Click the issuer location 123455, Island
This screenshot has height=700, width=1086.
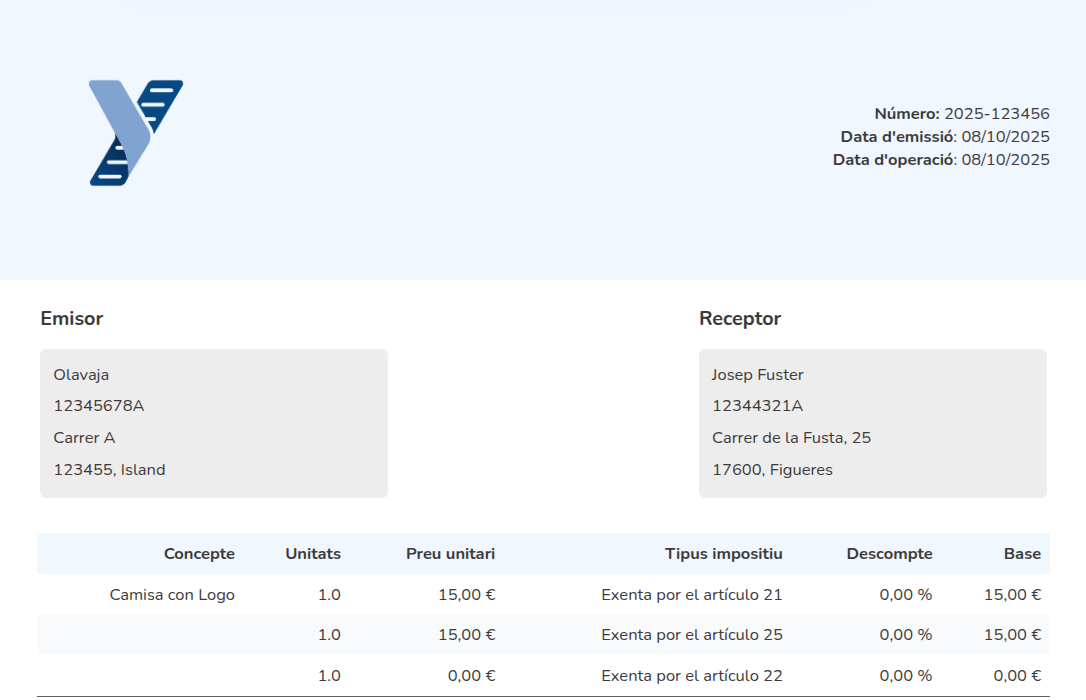109,470
